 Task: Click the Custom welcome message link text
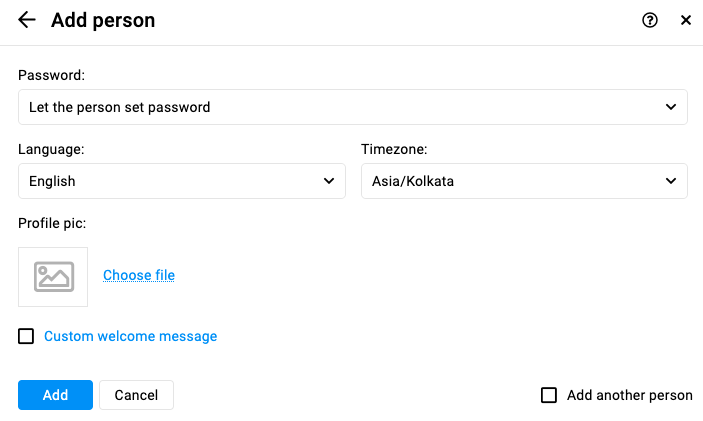130,336
